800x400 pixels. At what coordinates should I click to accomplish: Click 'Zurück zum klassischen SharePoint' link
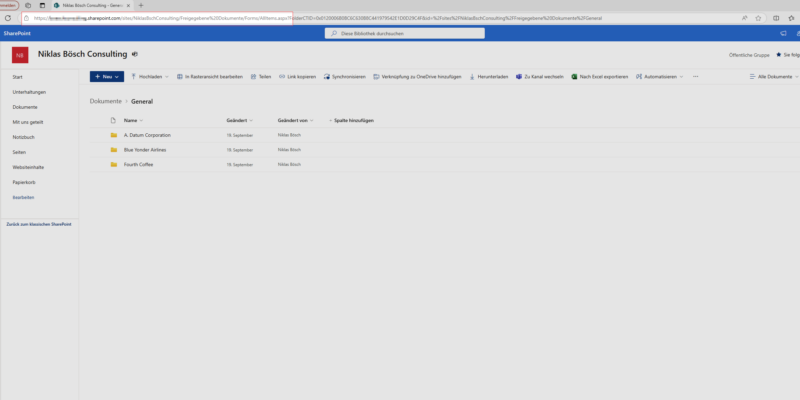tap(39, 224)
